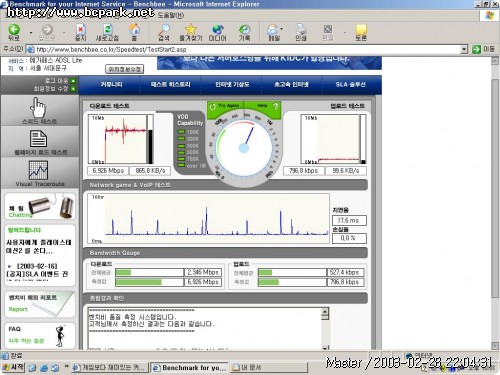The height and width of the screenshot is (375, 500).
Task: Click the Print icon
Action: [301, 30]
